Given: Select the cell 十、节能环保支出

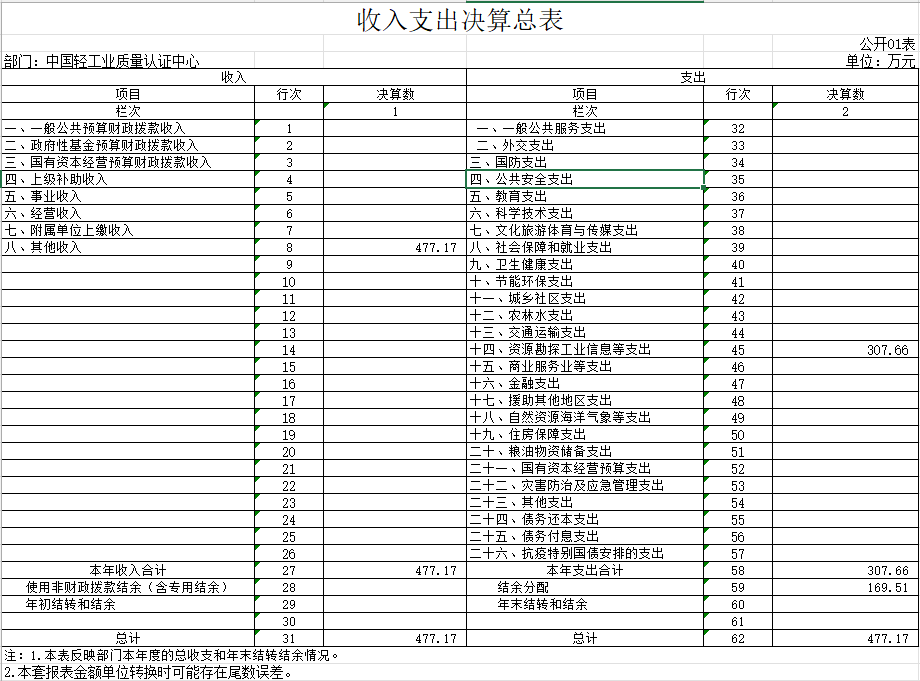Looking at the screenshot, I should pyautogui.click(x=585, y=282).
